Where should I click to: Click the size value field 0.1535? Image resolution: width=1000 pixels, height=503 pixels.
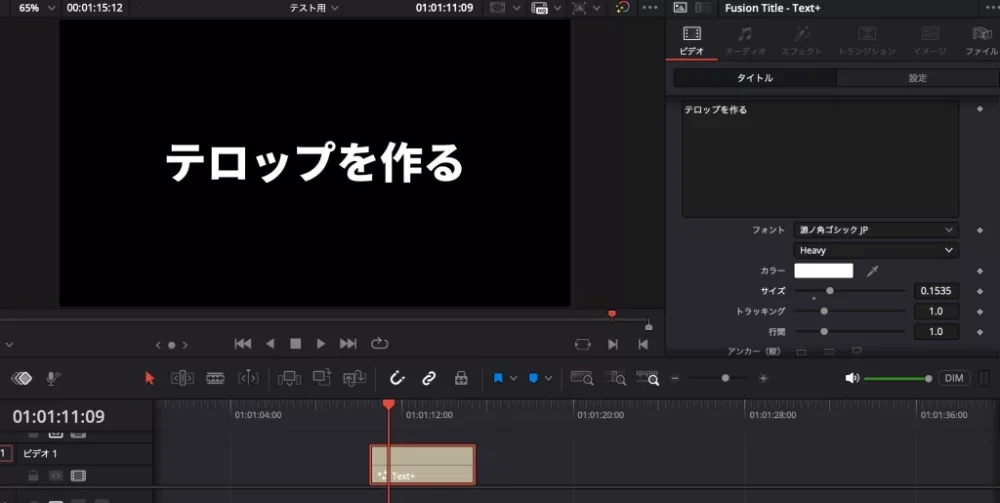click(935, 291)
